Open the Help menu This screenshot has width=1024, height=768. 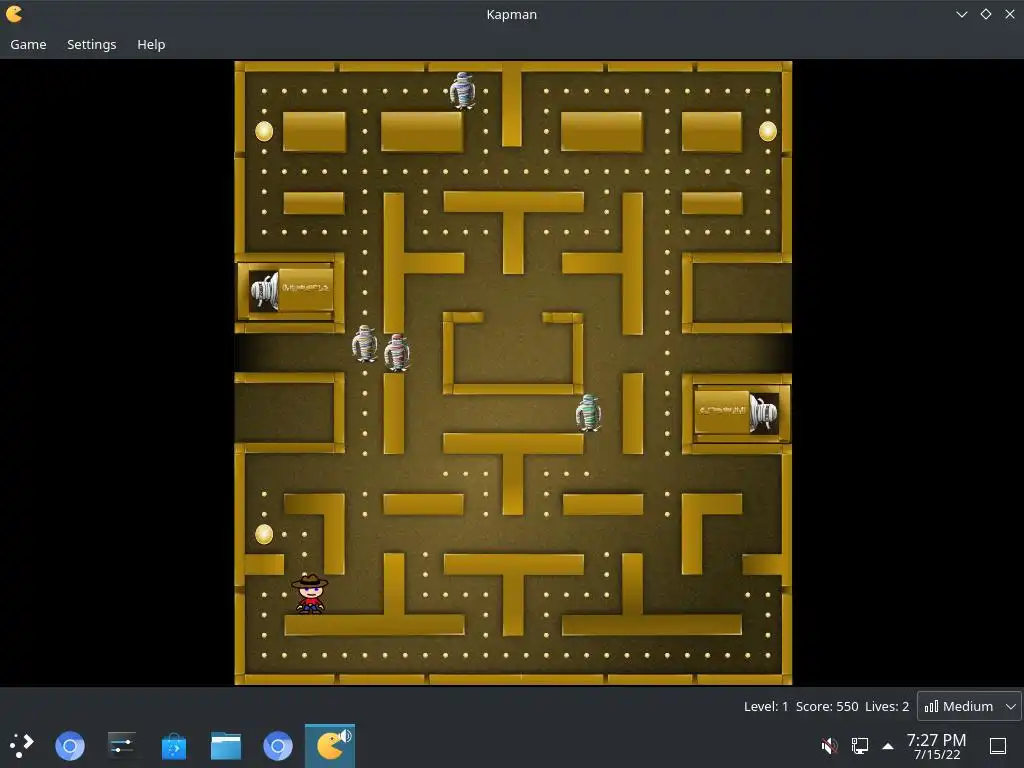[151, 44]
